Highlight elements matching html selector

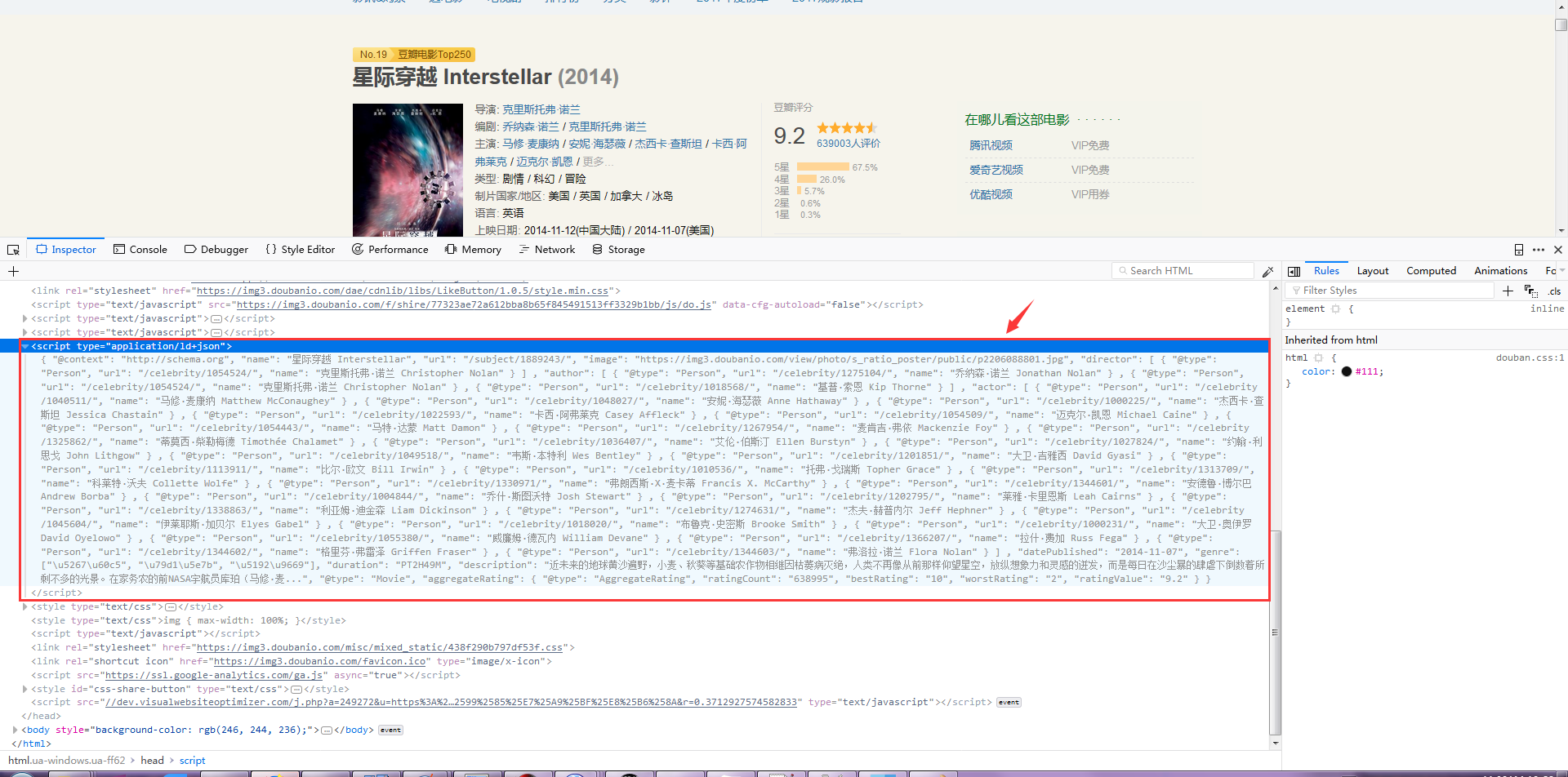point(1318,358)
